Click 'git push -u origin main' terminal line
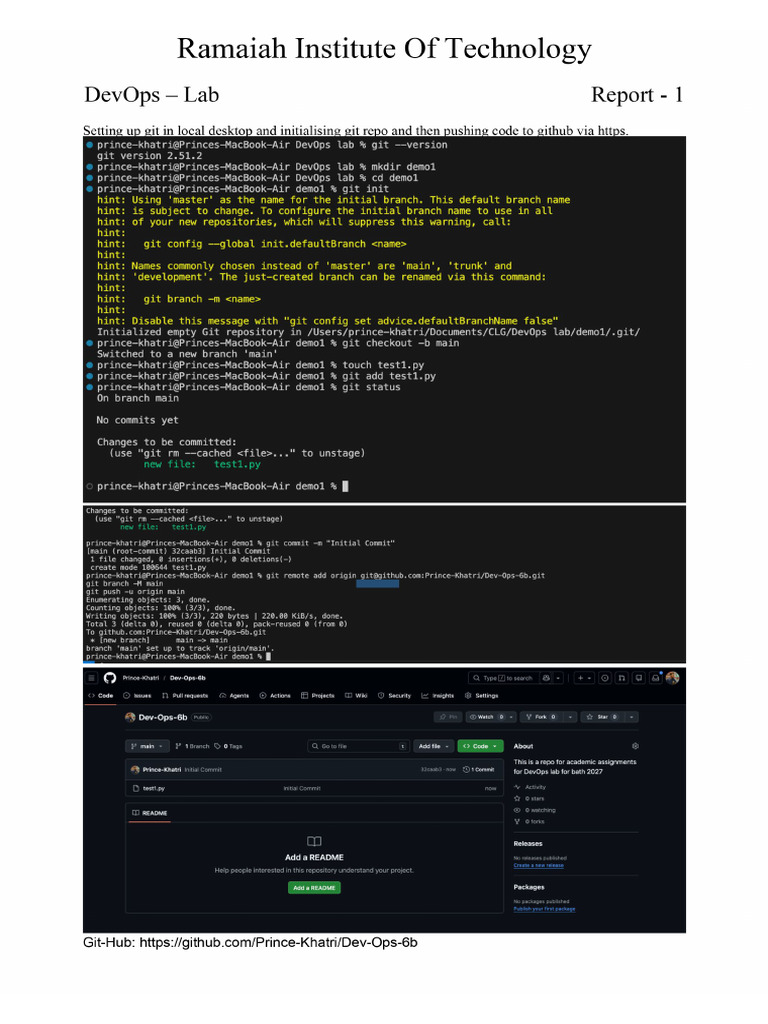Viewport: 768px width, 1024px height. (x=135, y=592)
